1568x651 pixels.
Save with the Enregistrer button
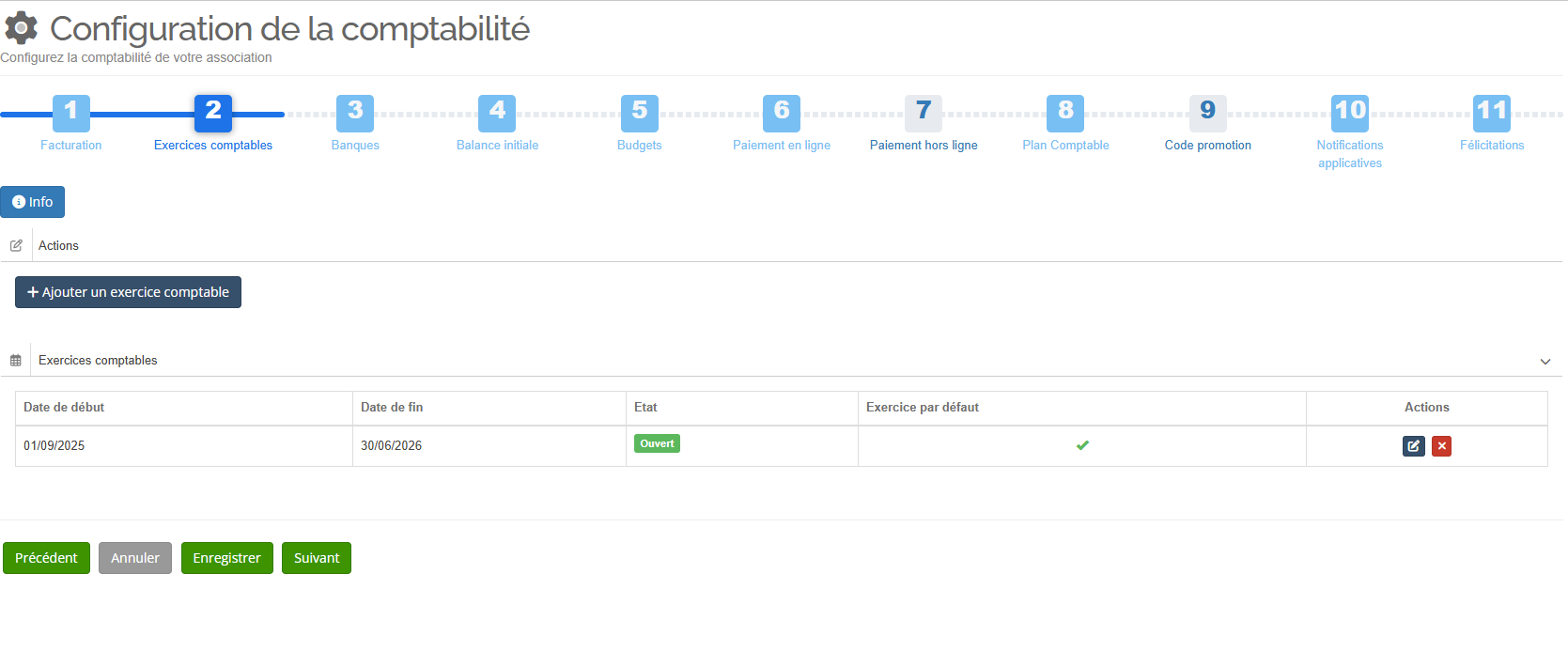point(226,558)
